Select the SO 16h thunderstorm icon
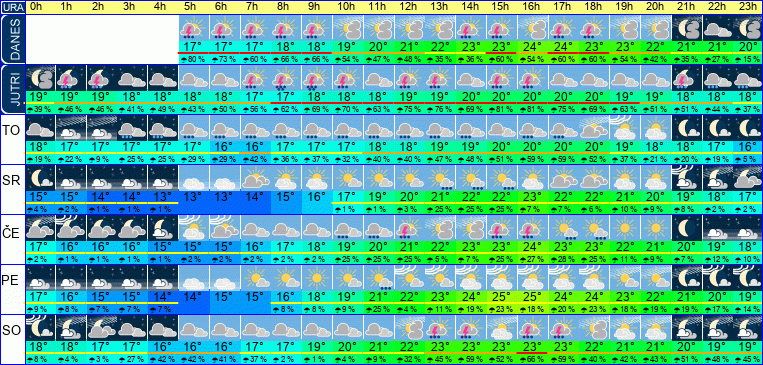Image resolution: width=763 pixels, height=365 pixels. (x=533, y=328)
